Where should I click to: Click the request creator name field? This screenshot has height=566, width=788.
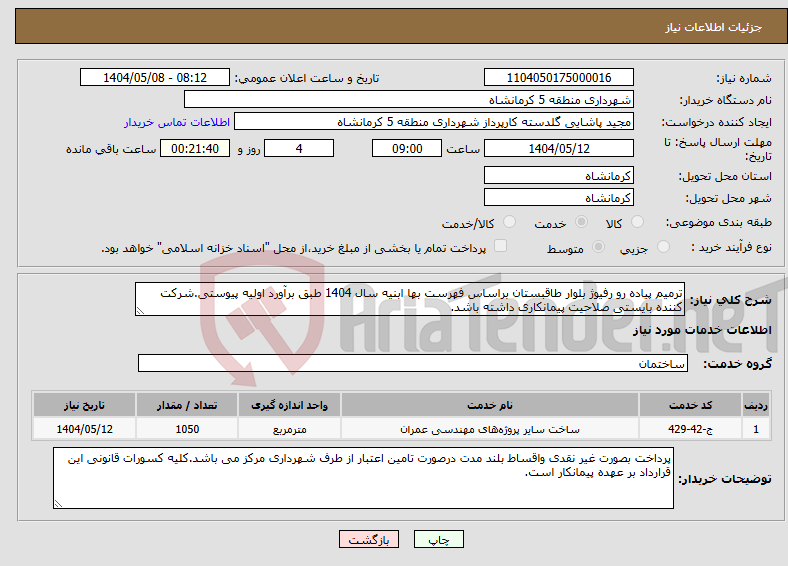tap(434, 122)
